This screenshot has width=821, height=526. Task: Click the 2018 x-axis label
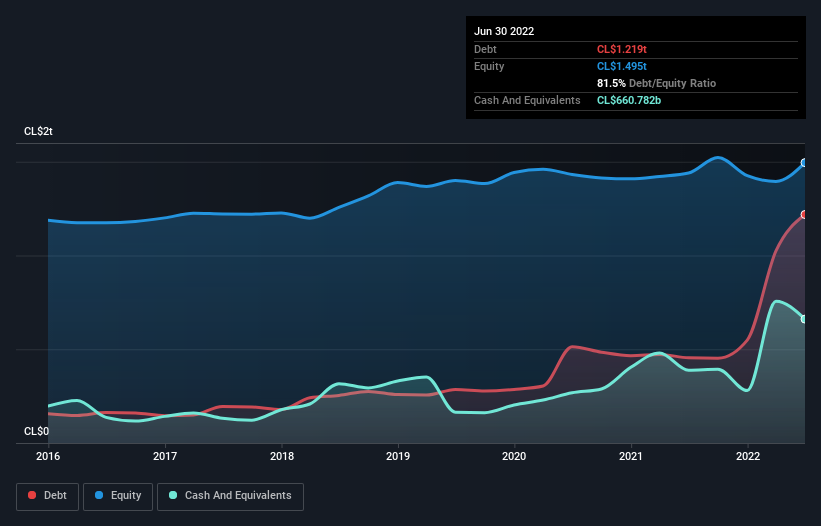tap(282, 456)
